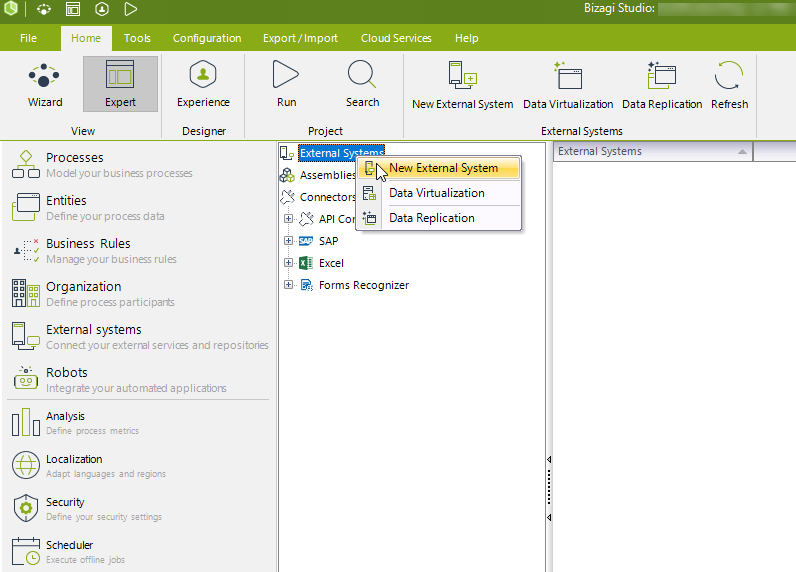Screen dimensions: 796x572
Task: Open the Export / Import ribbon tab
Action: point(300,38)
